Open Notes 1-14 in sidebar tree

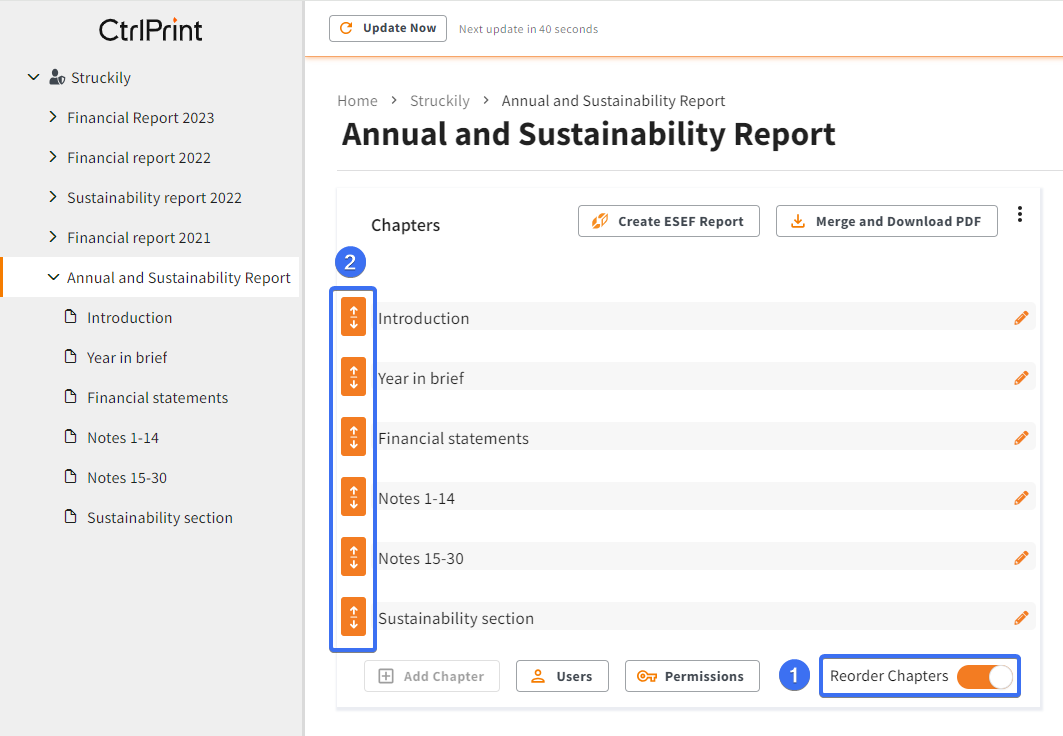[123, 438]
